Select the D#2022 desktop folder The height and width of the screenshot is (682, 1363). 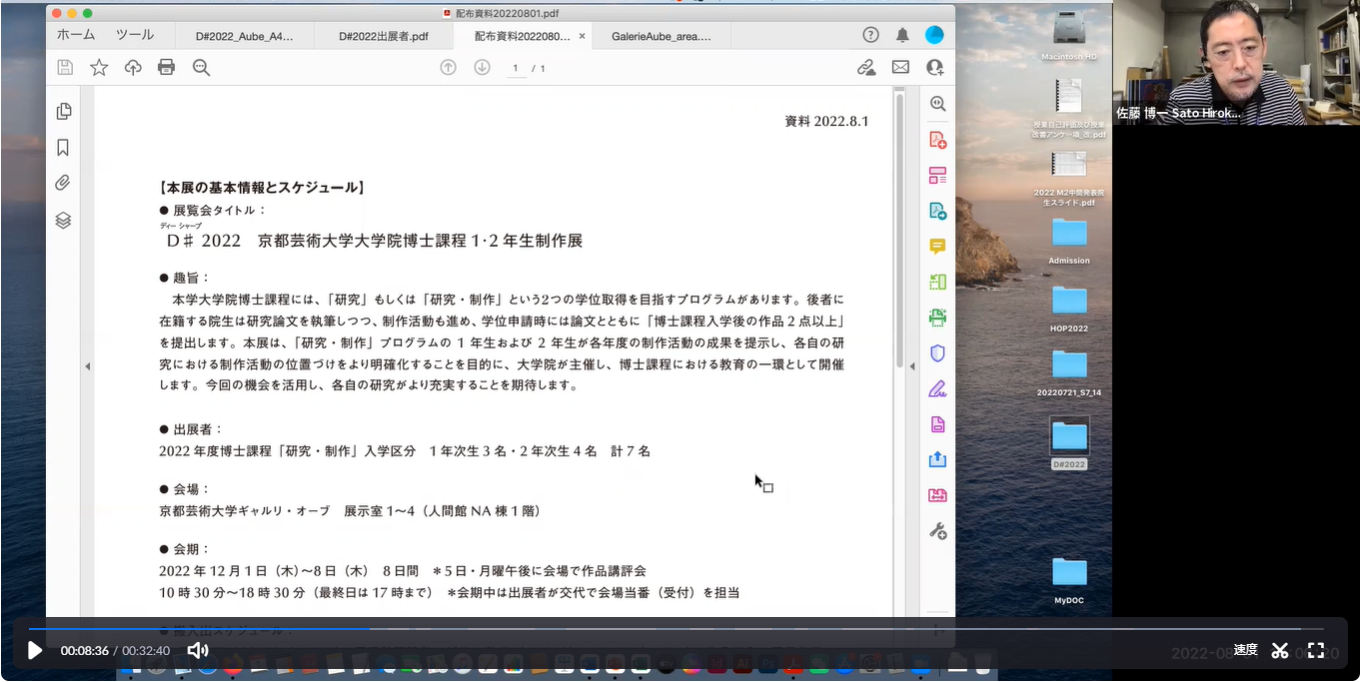(x=1069, y=443)
